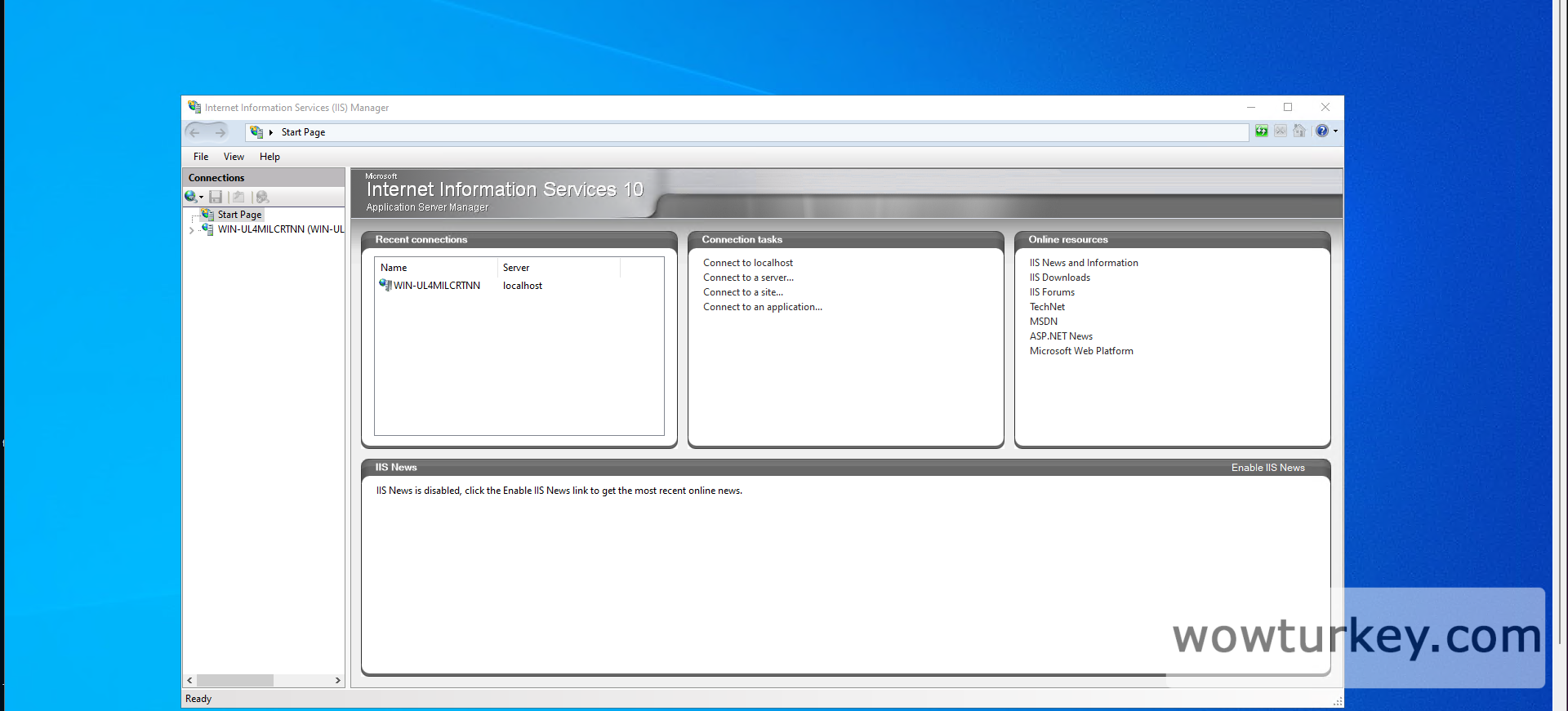Viewport: 1568px width, 711px height.
Task: Click the Connections pane horizontal scrollbar
Action: point(235,680)
